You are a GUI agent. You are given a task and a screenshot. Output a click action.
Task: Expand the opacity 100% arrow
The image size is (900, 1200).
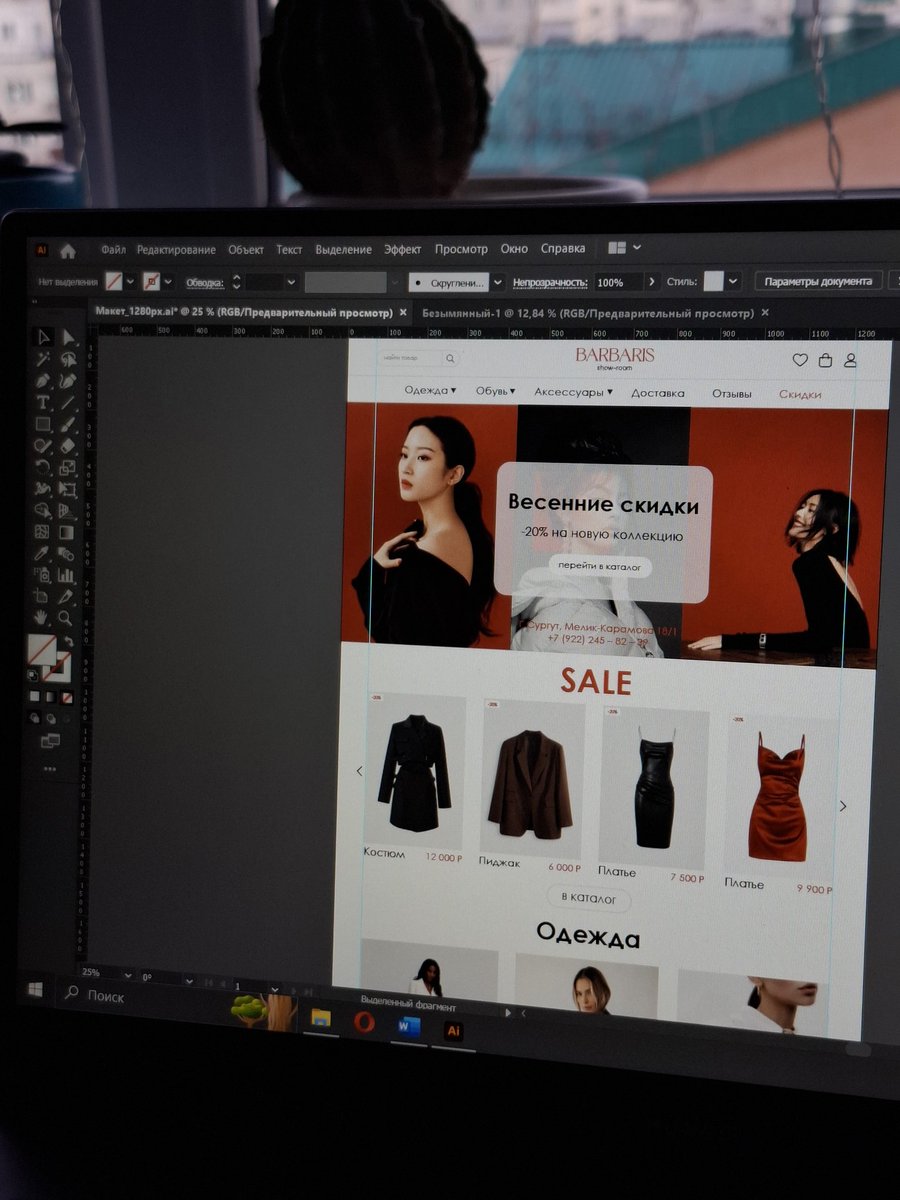[x=653, y=281]
